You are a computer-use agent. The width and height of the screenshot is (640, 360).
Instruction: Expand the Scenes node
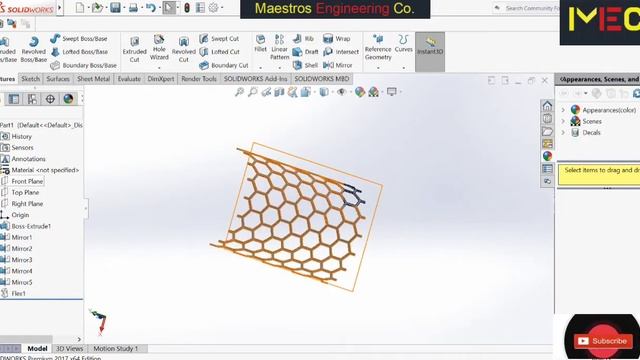(x=563, y=121)
